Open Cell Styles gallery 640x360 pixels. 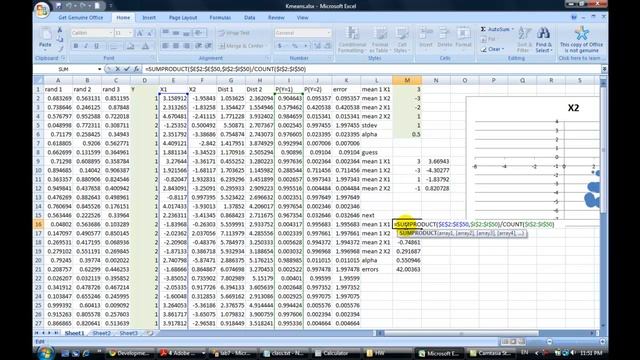pos(402,40)
